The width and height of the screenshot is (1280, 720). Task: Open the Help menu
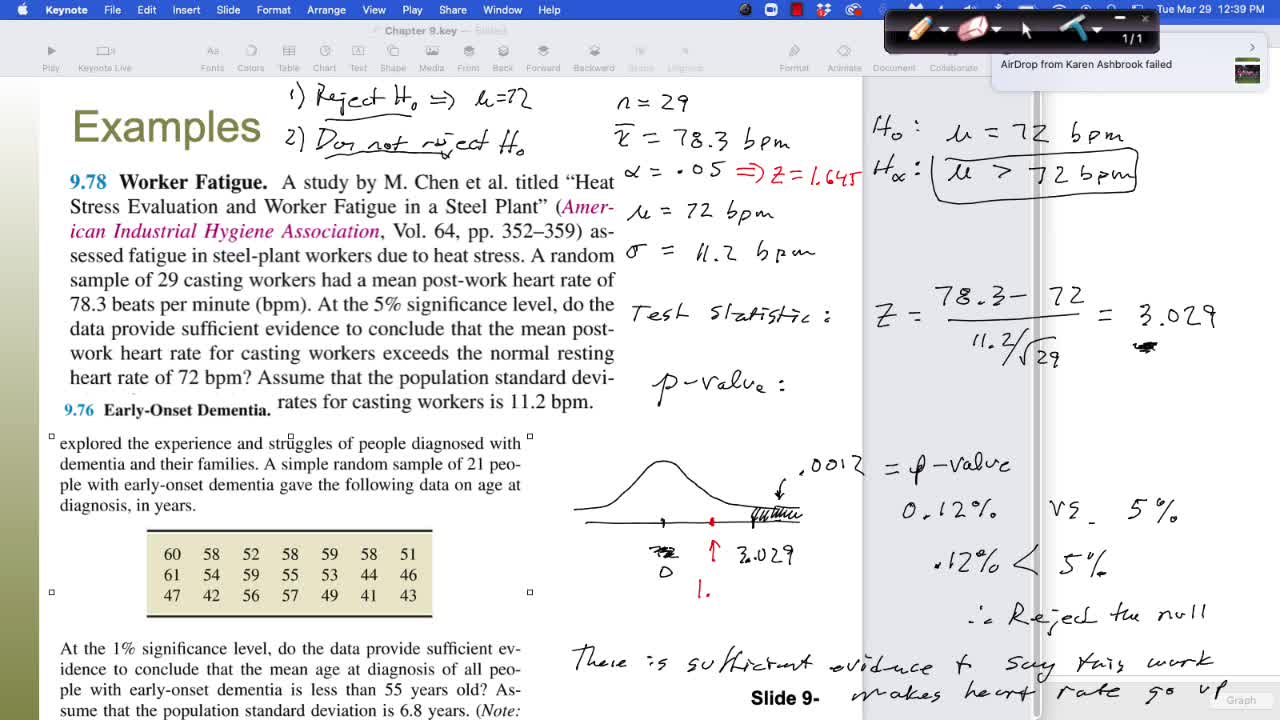click(x=549, y=10)
